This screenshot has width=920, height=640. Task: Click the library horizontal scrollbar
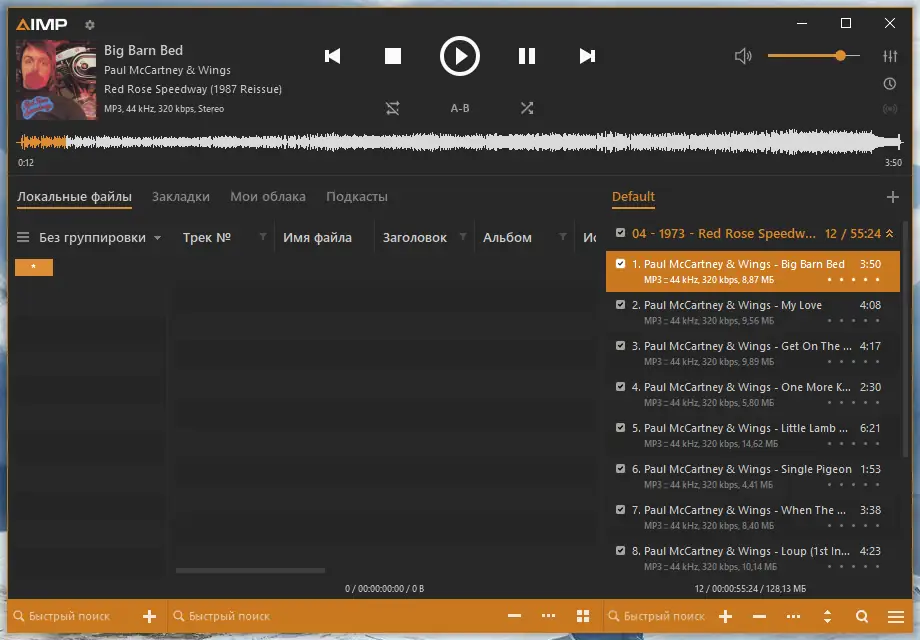[x=251, y=570]
